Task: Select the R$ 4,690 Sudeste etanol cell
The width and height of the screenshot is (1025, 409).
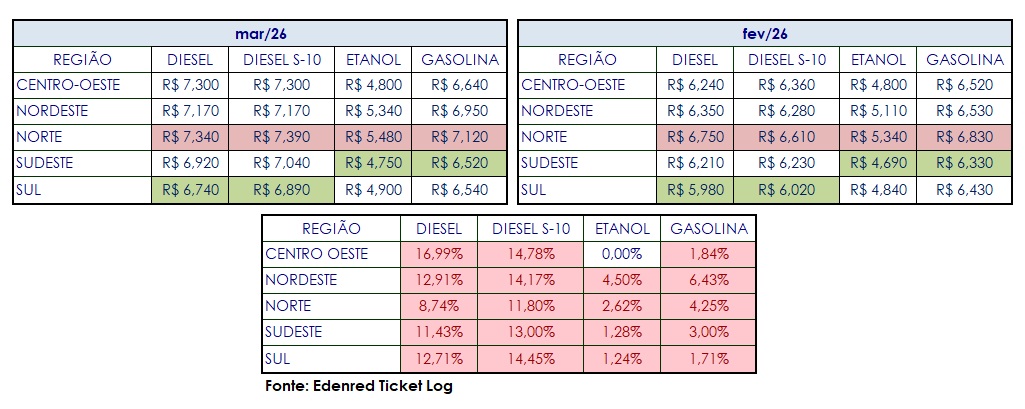Action: tap(878, 163)
